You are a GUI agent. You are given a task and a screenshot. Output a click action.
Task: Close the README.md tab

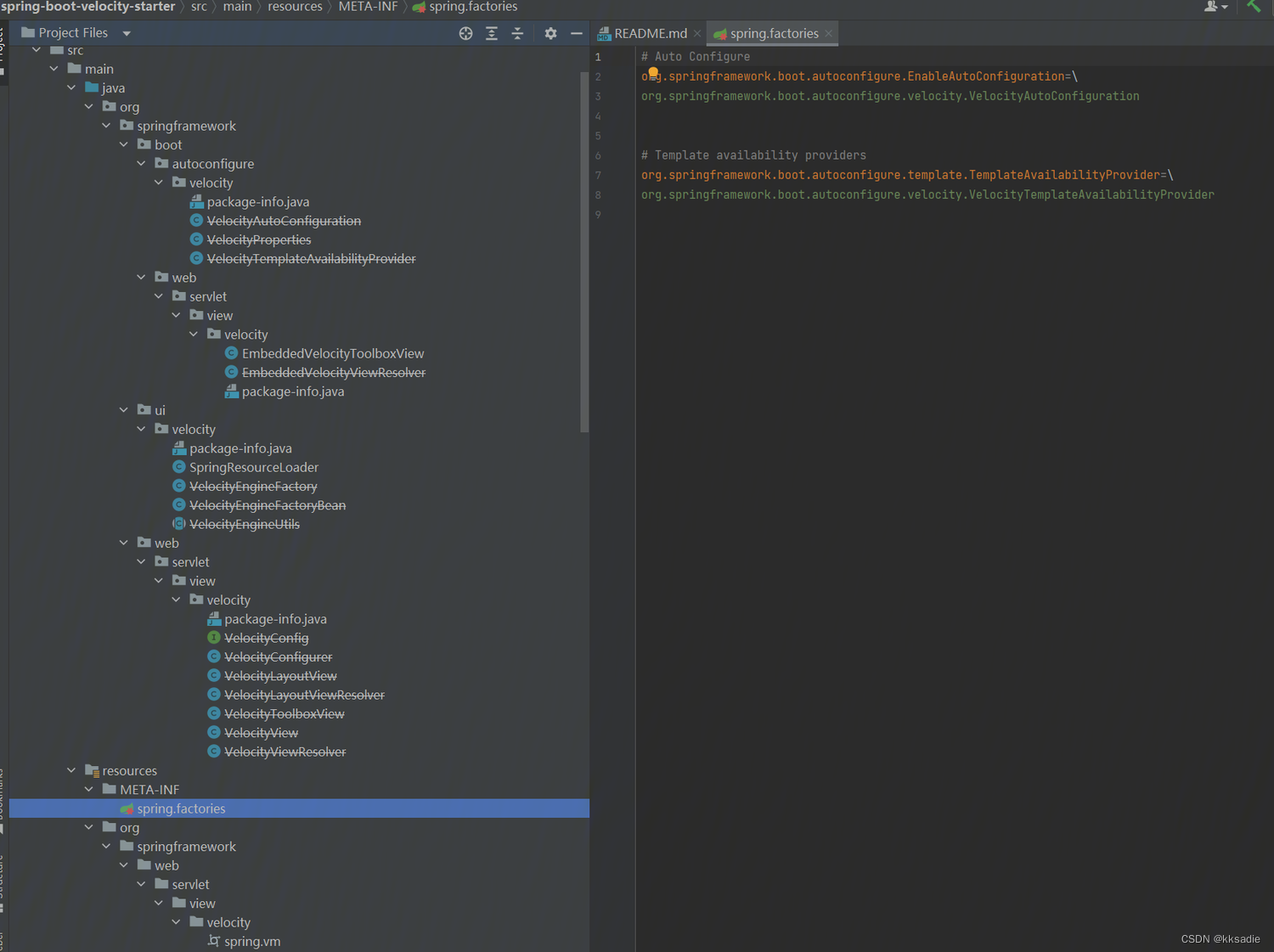coord(697,34)
